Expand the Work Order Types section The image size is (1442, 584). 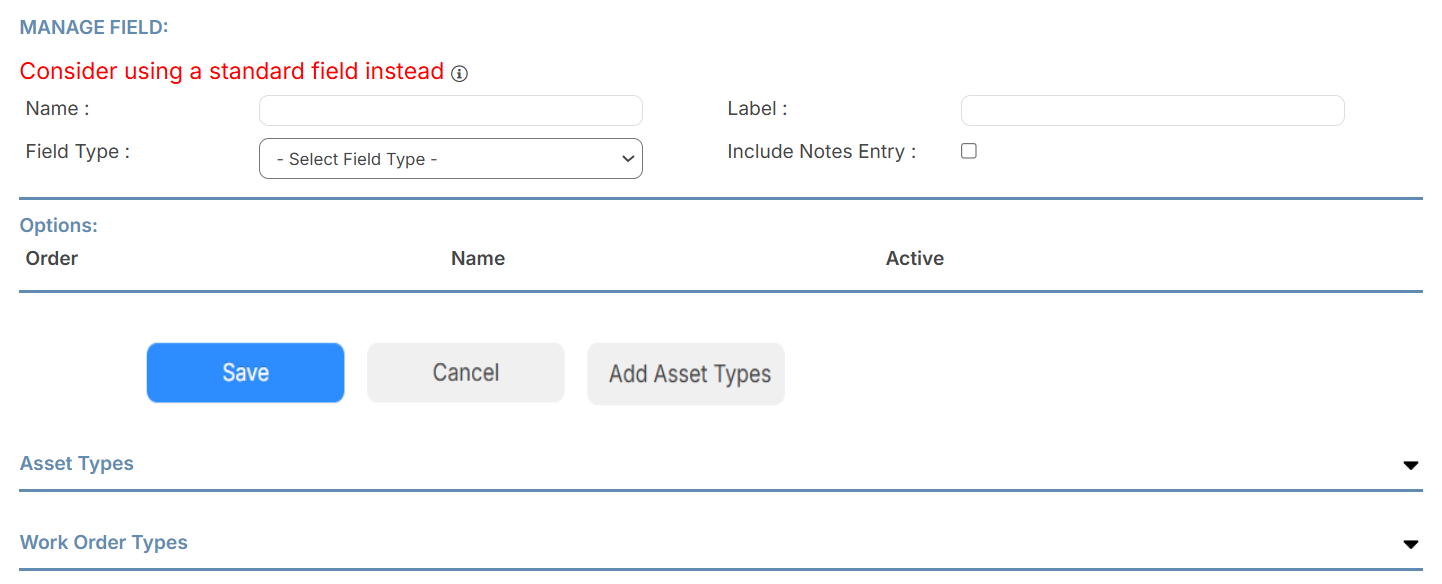(103, 542)
